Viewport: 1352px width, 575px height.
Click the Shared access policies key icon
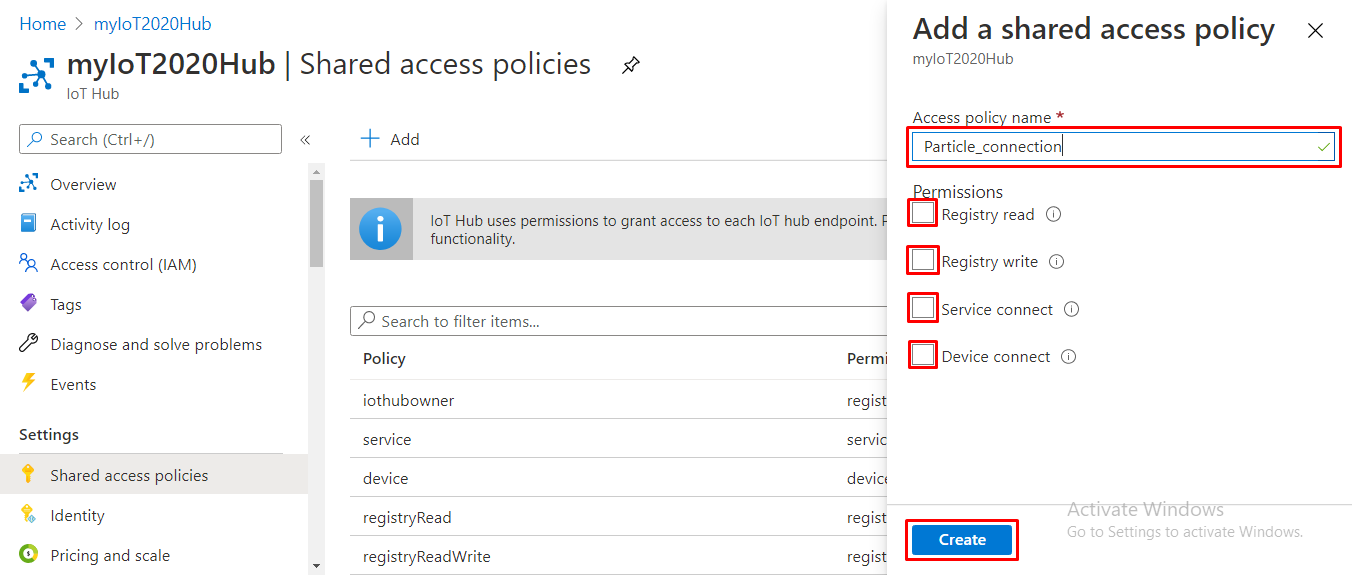point(29,475)
